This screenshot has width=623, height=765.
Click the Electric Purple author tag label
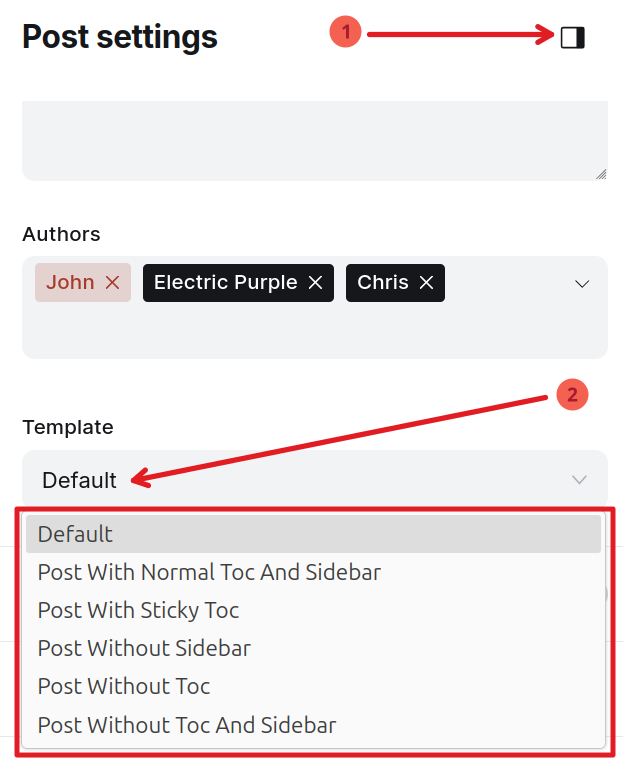point(225,283)
